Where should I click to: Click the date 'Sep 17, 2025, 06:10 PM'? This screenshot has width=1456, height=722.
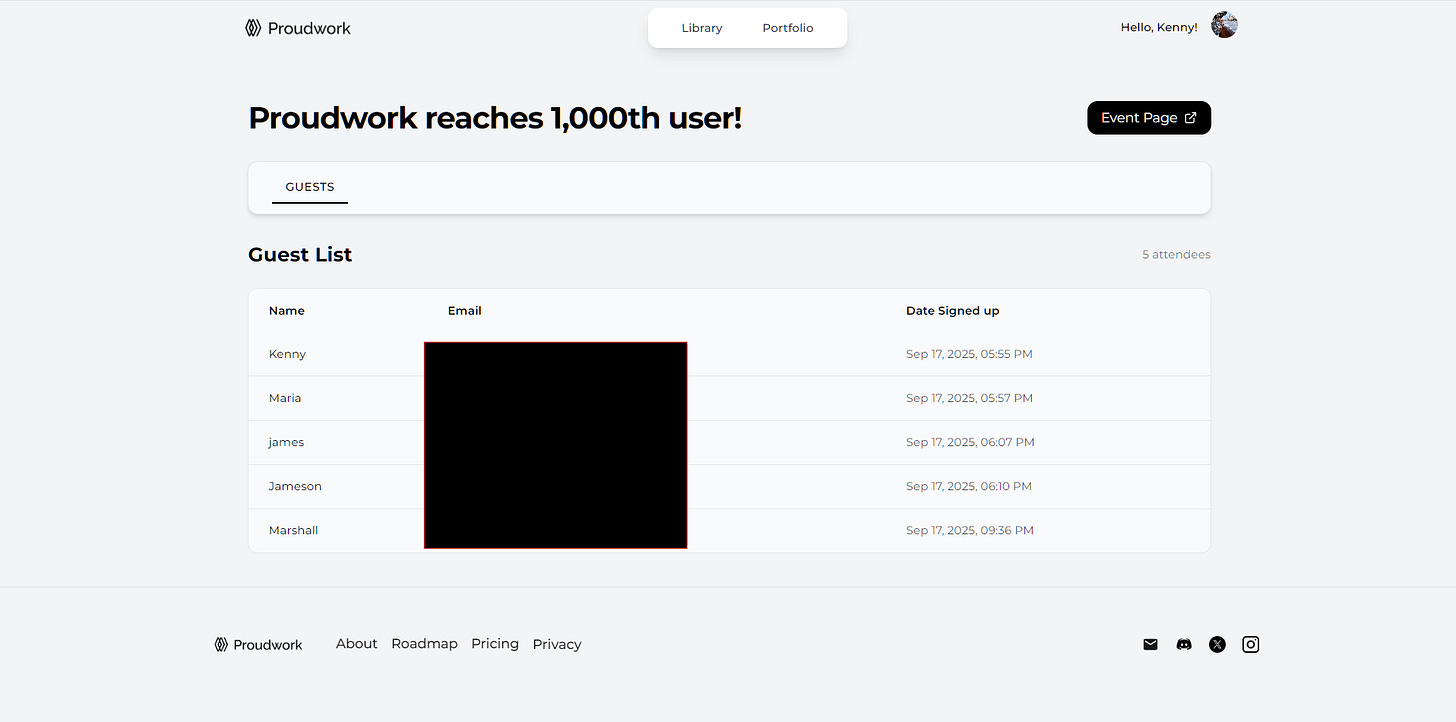pyautogui.click(x=969, y=486)
